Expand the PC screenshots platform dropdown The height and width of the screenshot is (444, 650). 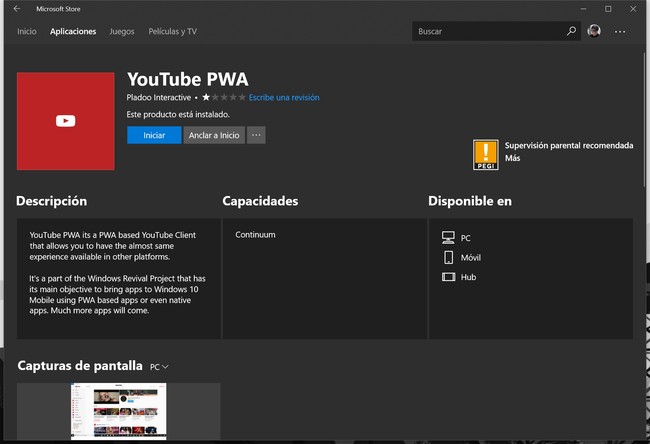point(159,367)
